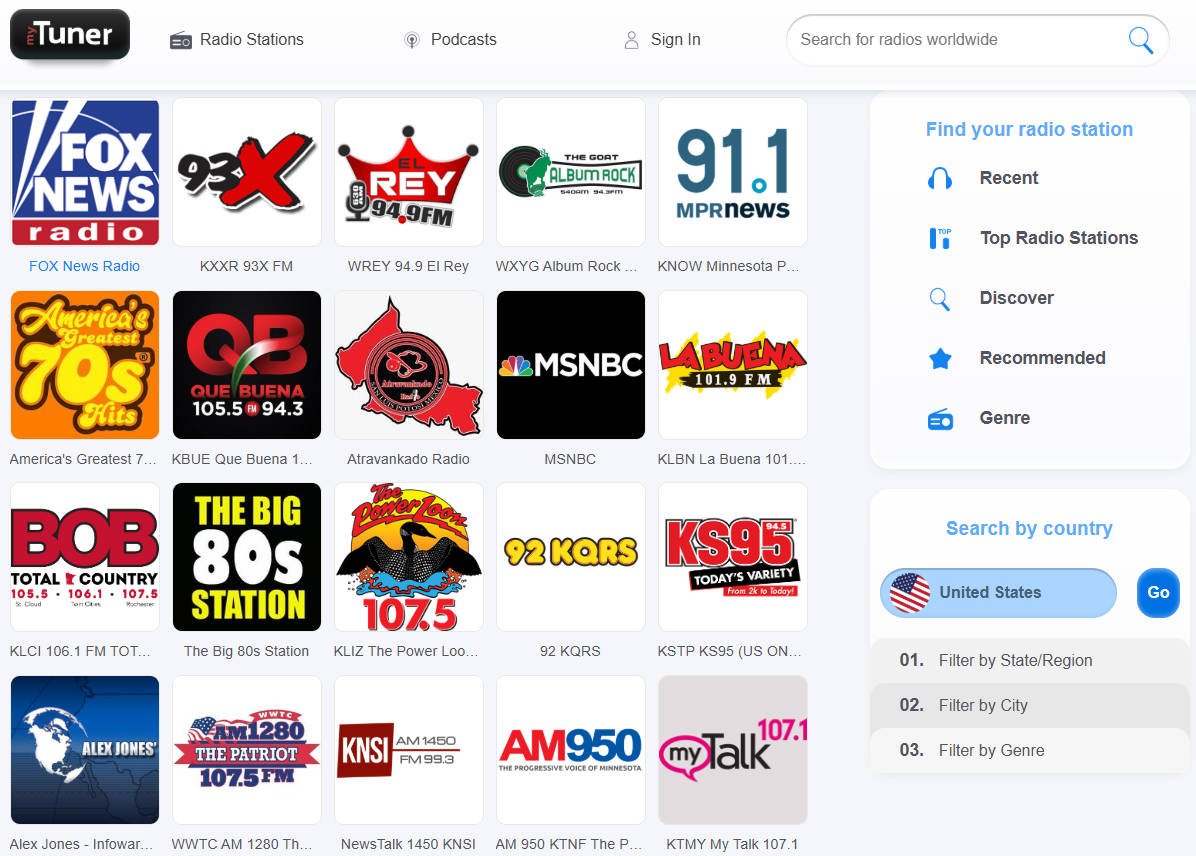Image resolution: width=1196 pixels, height=856 pixels.
Task: Open the 92 KQRS logo thumbnail
Action: pyautogui.click(x=571, y=557)
